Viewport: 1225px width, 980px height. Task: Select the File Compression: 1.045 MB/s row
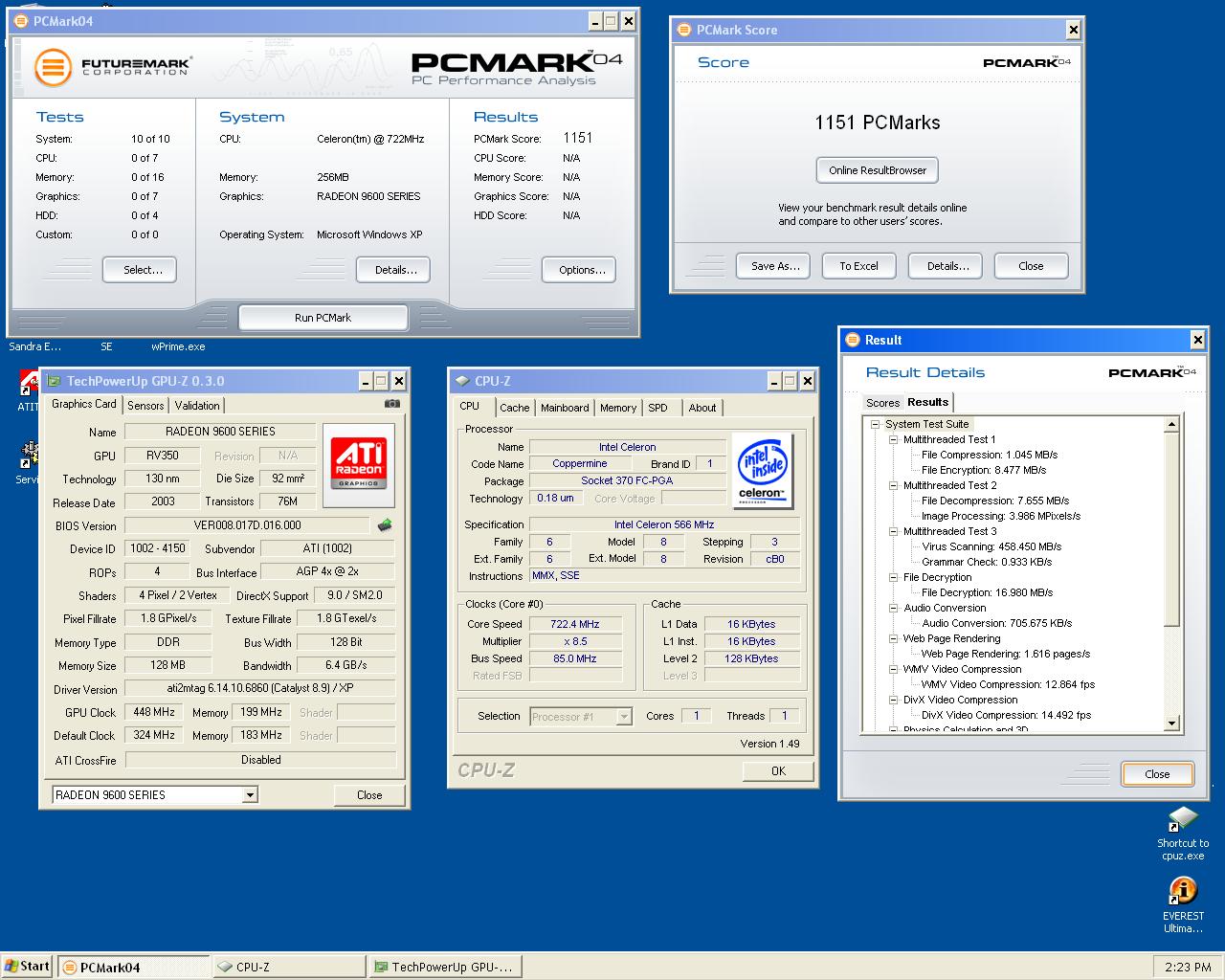[x=989, y=455]
